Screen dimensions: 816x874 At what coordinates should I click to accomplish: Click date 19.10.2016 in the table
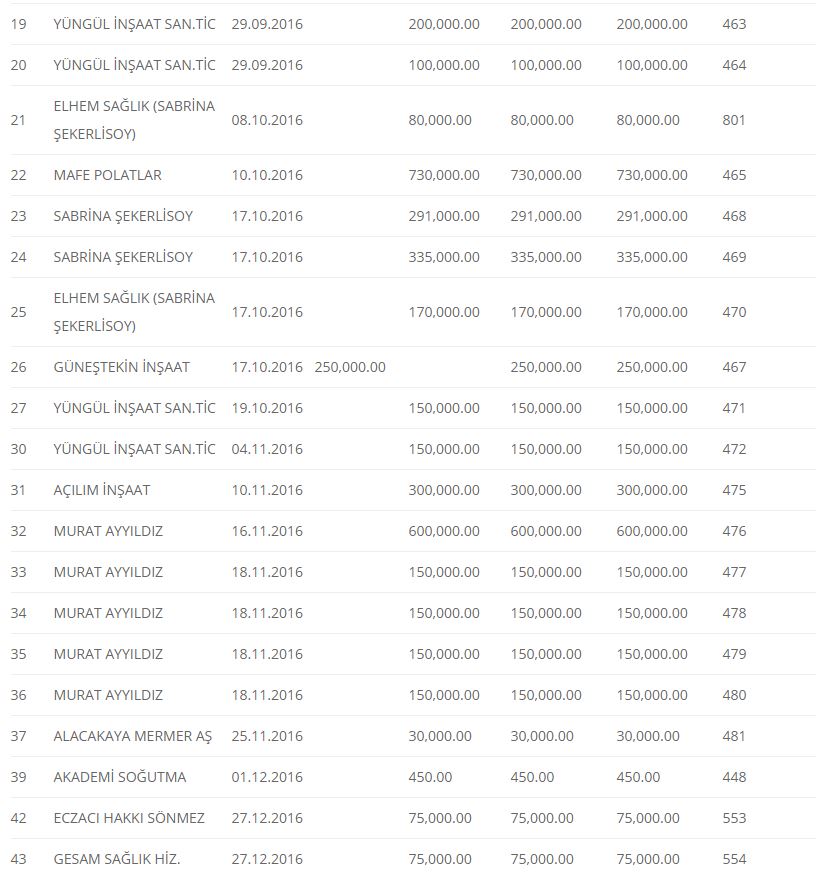click(x=266, y=408)
